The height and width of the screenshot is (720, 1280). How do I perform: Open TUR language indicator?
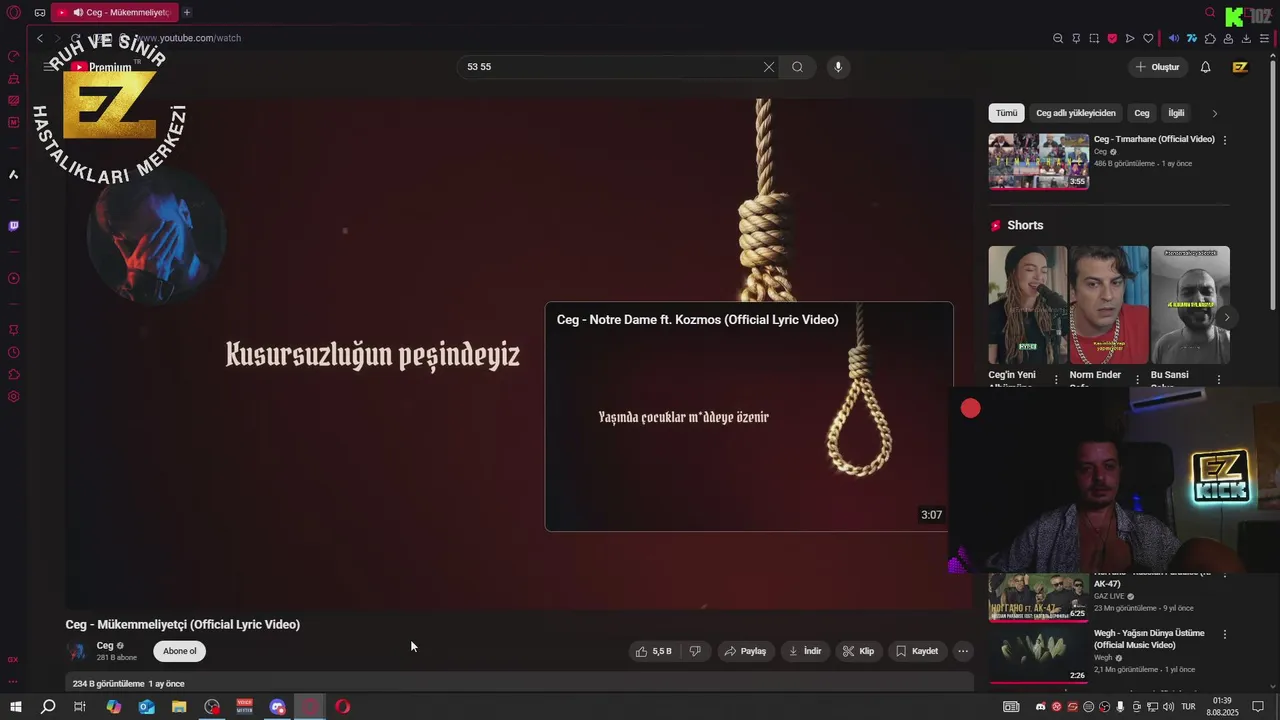coord(1189,707)
